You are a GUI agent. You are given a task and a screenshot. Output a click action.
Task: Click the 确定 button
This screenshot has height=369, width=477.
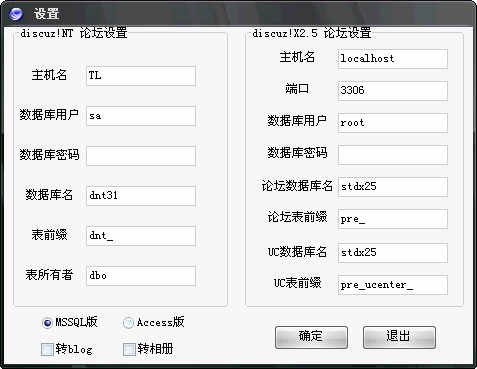[311, 337]
